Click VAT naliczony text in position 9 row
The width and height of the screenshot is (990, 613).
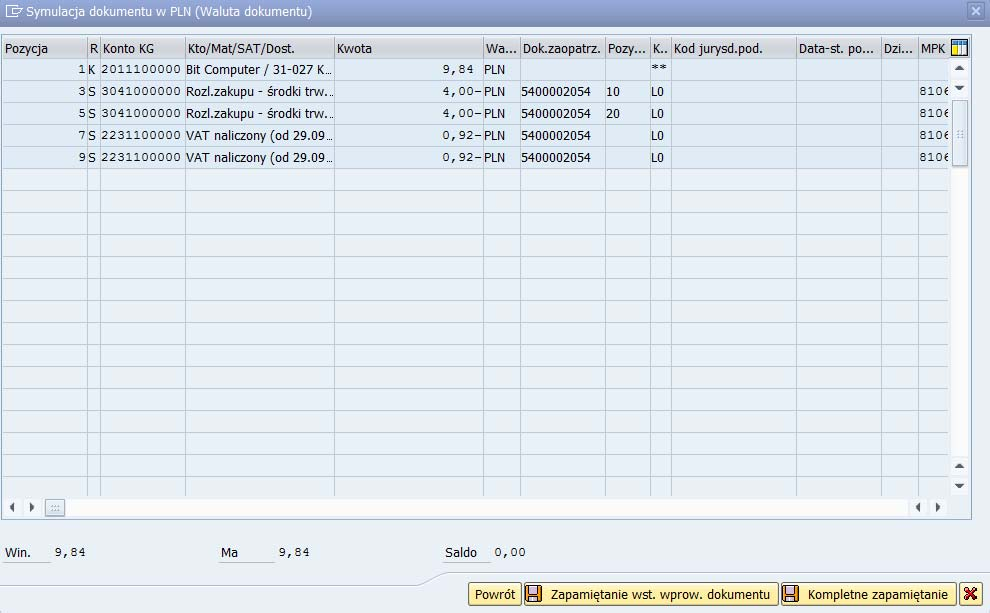pos(259,158)
